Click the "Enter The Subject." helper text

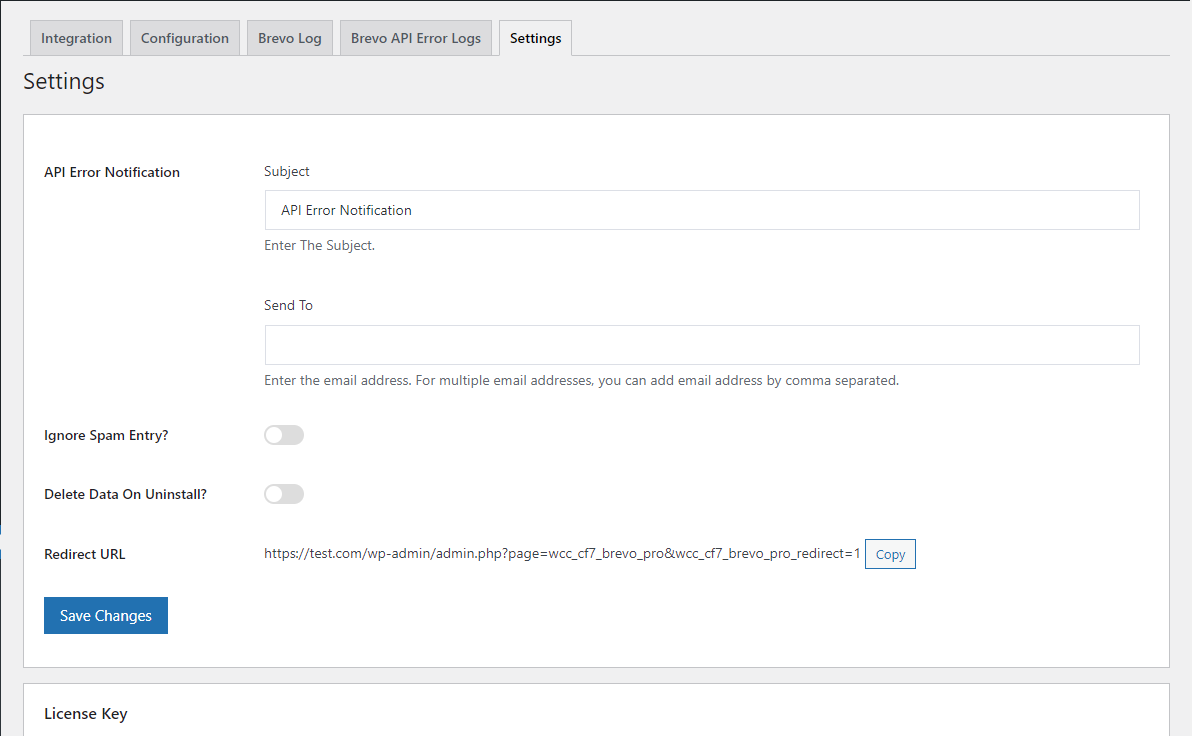tap(319, 245)
